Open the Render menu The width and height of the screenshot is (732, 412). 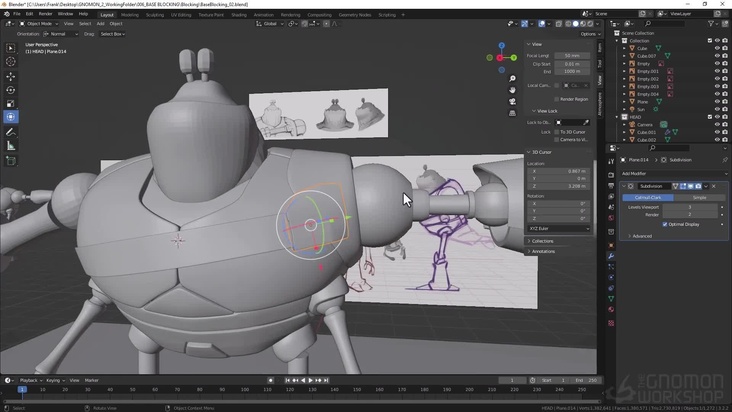[45, 14]
